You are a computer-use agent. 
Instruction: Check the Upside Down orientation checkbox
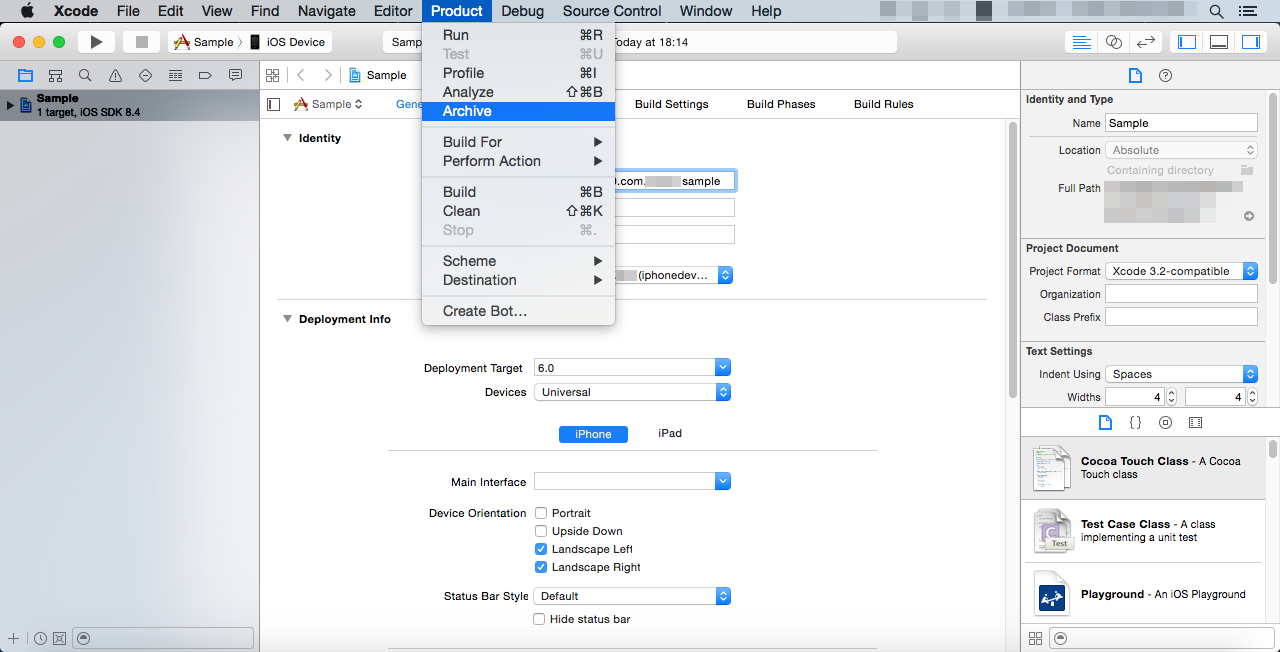540,531
